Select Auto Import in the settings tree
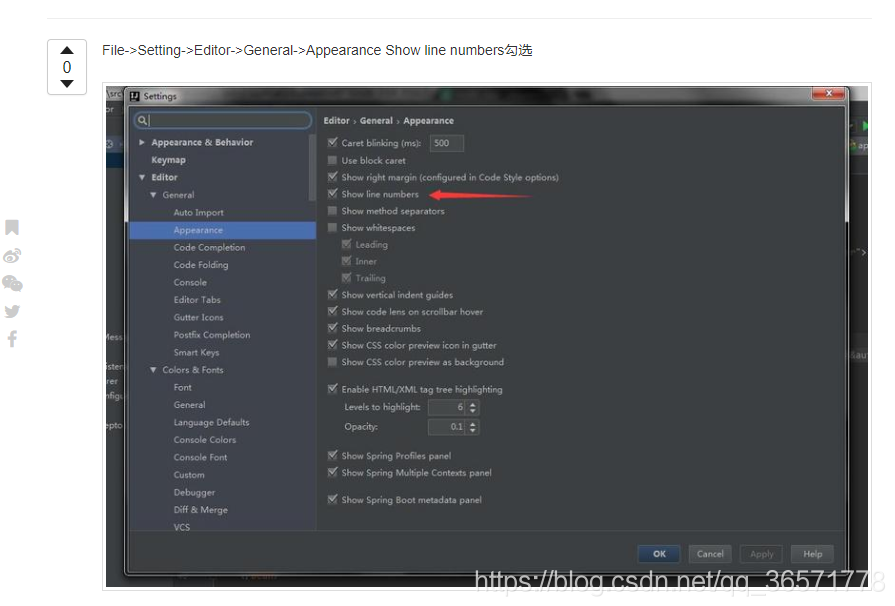The width and height of the screenshot is (895, 606). [199, 212]
